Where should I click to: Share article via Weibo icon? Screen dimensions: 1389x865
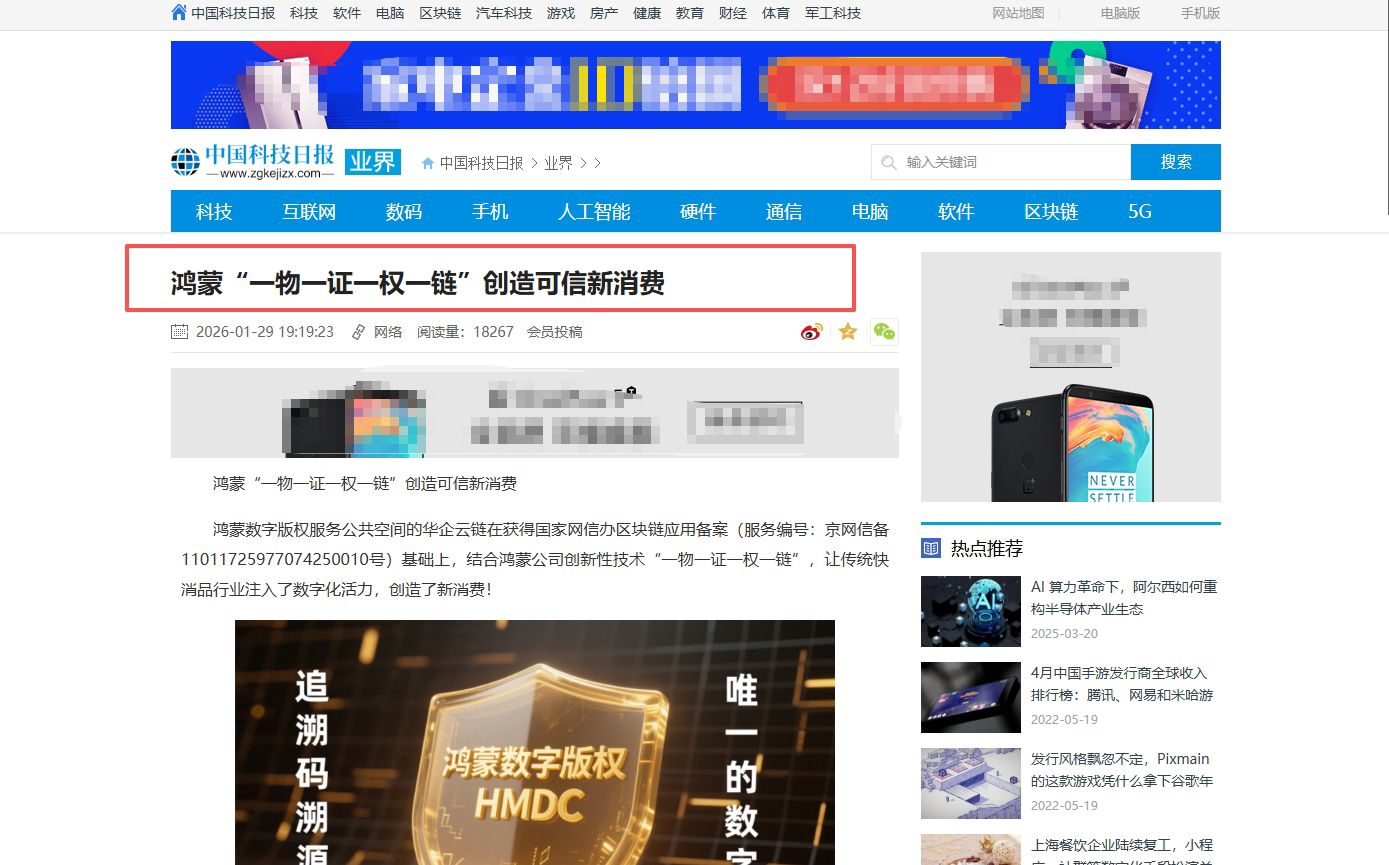pos(812,332)
